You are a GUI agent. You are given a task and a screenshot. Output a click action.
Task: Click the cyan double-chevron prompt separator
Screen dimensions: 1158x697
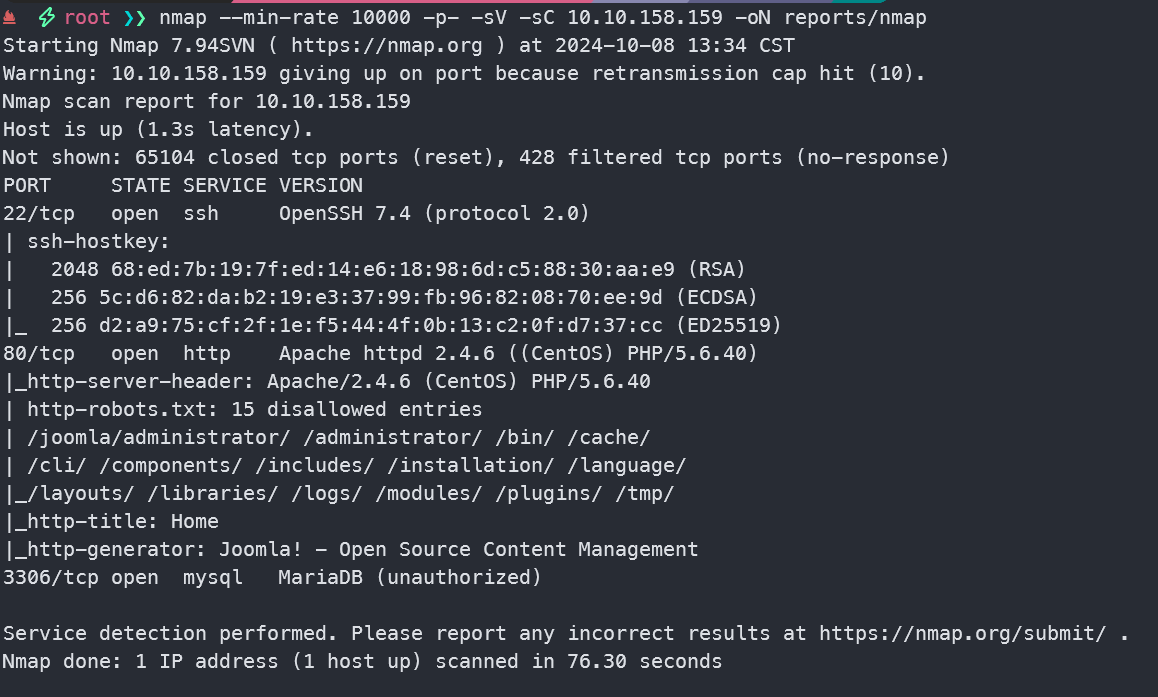[133, 18]
